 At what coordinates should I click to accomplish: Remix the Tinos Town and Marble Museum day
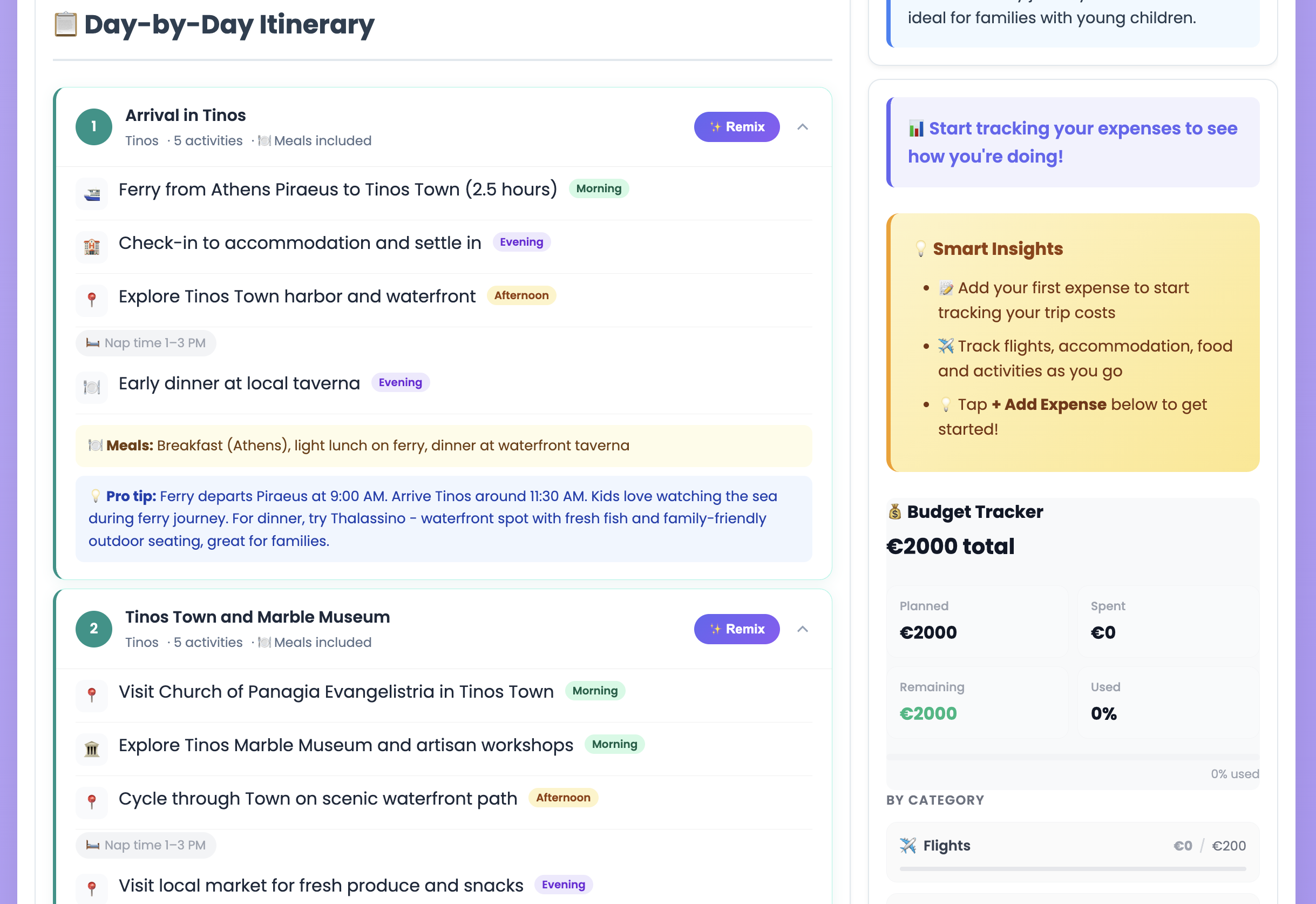point(737,629)
